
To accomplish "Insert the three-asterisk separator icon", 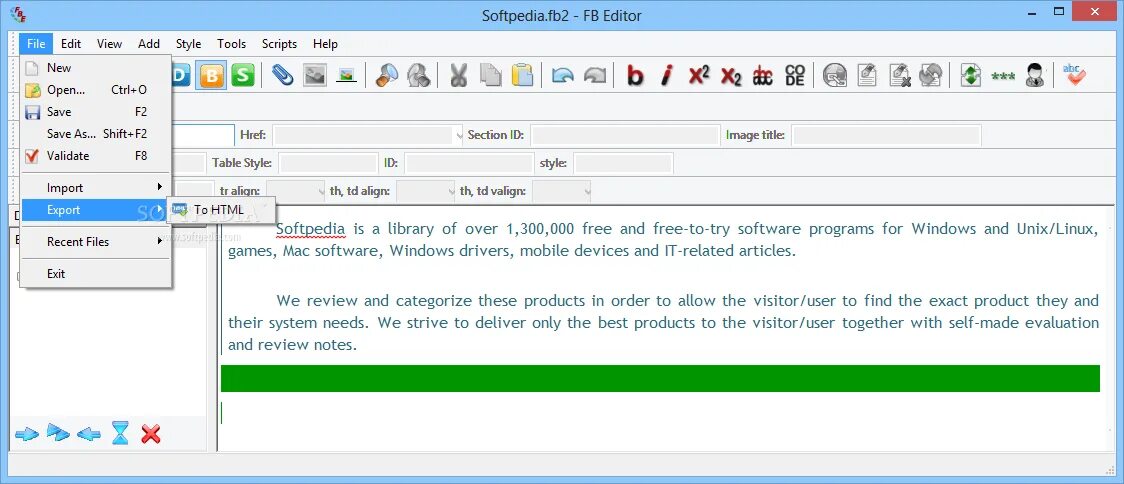I will point(1003,76).
